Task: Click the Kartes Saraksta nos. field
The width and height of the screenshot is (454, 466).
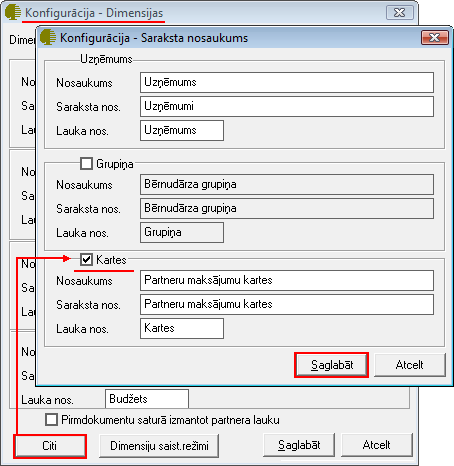Action: coord(287,304)
